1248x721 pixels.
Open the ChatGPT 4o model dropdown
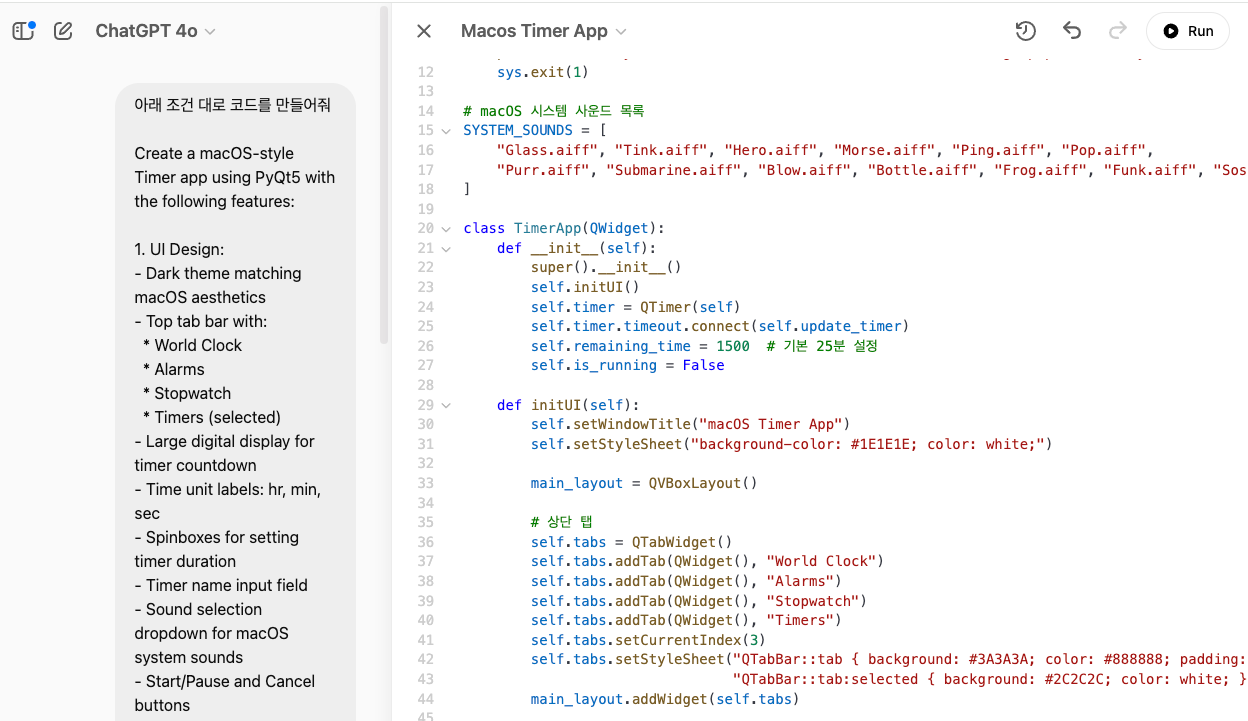(x=155, y=31)
